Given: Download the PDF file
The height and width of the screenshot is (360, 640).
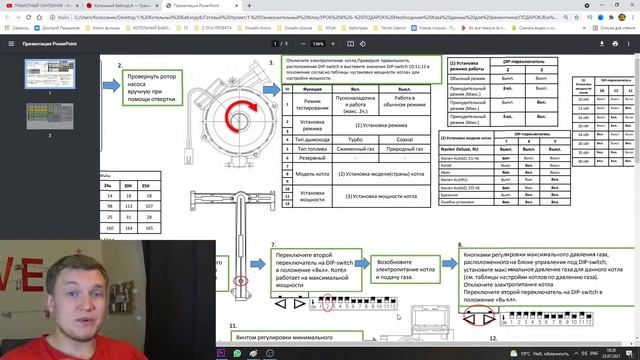Looking at the screenshot, I should point(602,44).
